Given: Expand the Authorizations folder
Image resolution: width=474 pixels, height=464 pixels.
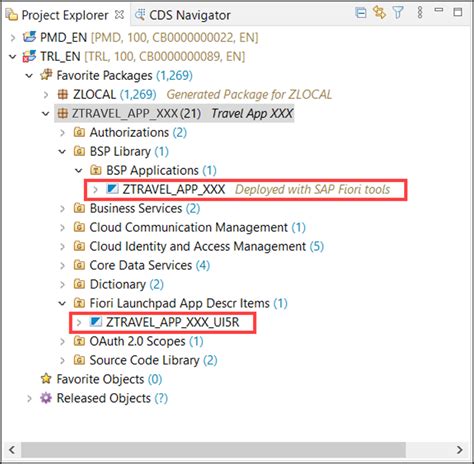Looking at the screenshot, I should click(x=62, y=133).
